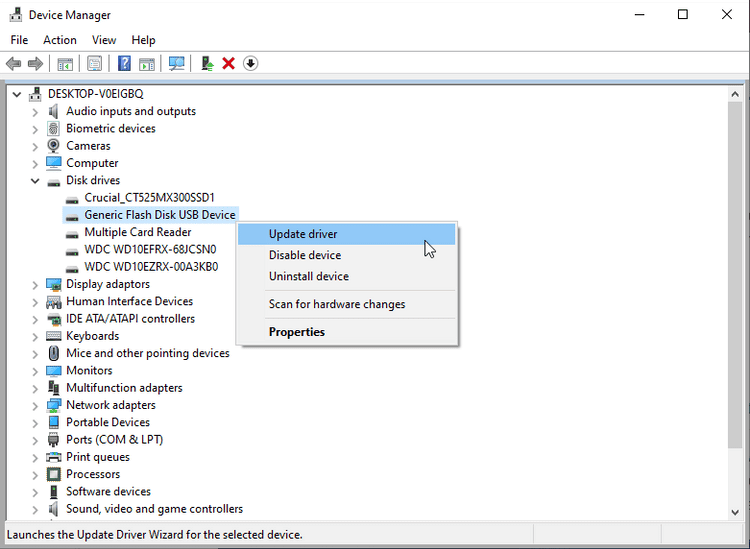Click the Forward arrow toolbar icon
The height and width of the screenshot is (549, 750).
(x=35, y=63)
